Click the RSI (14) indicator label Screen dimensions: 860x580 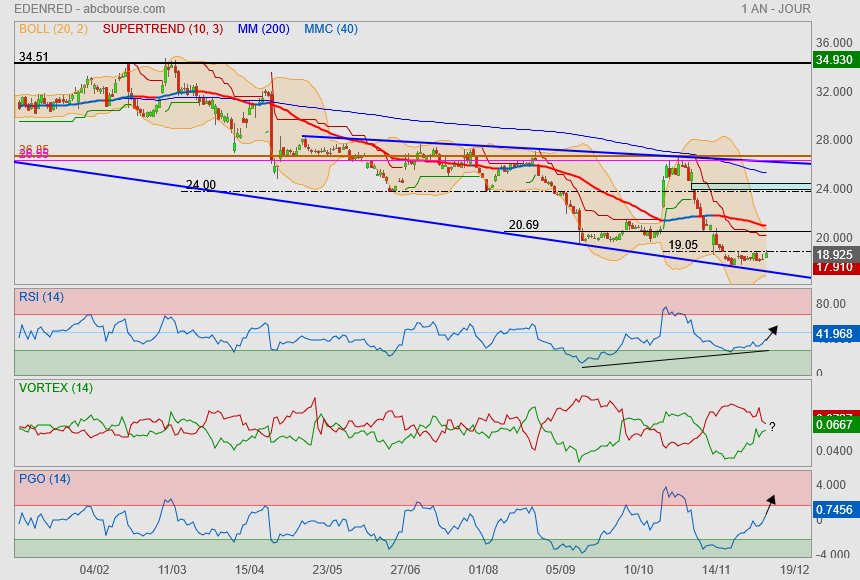pos(42,296)
